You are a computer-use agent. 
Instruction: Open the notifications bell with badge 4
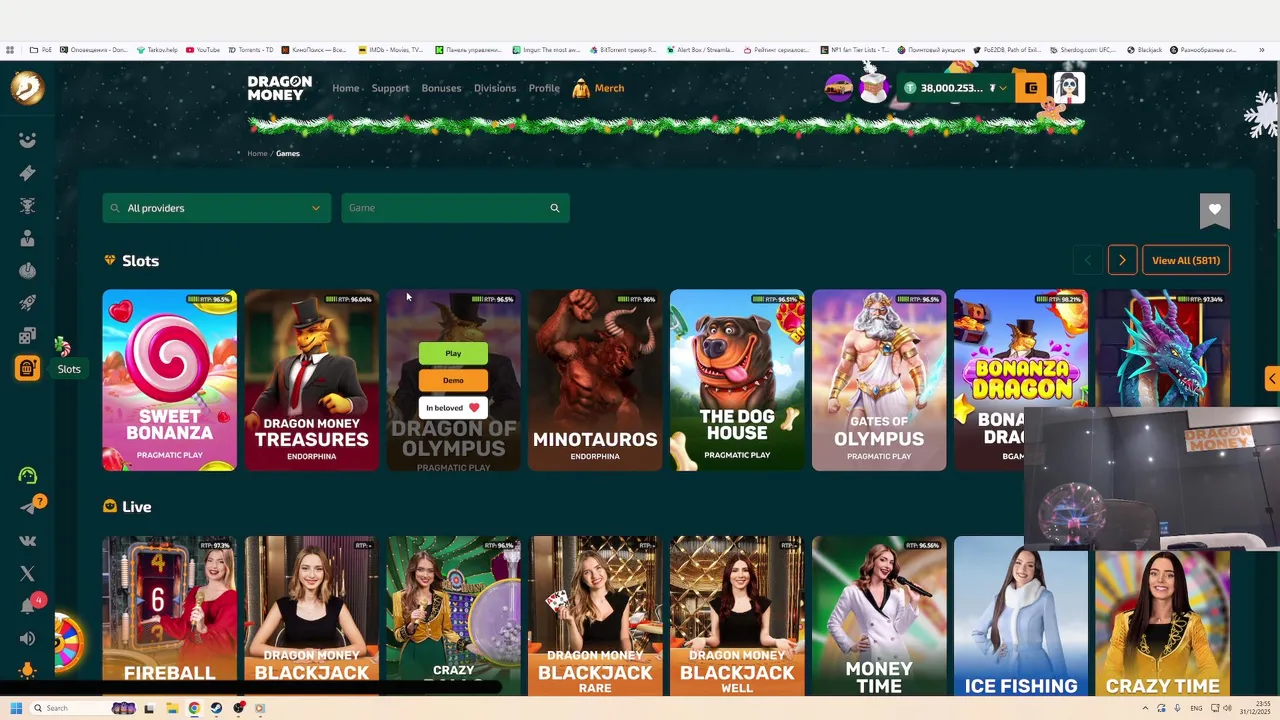(27, 606)
